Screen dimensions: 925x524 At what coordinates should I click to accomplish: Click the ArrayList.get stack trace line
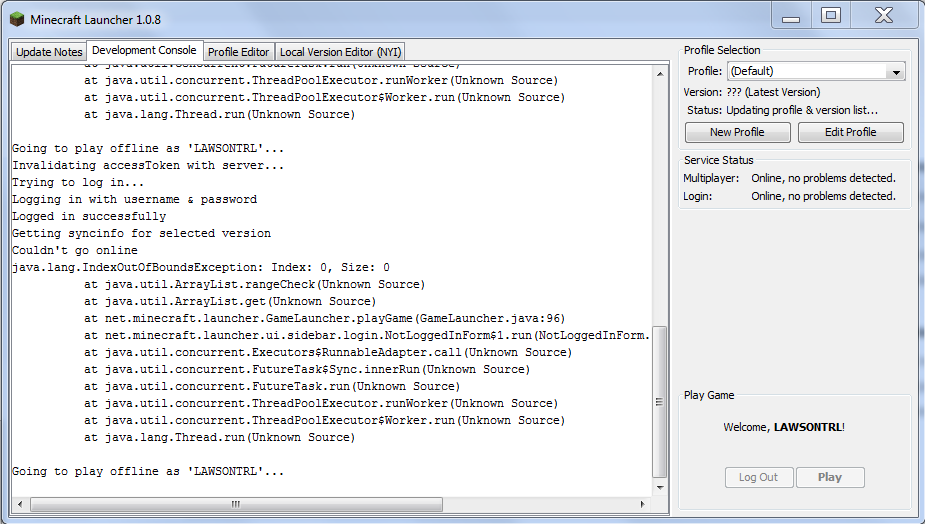tap(230, 302)
